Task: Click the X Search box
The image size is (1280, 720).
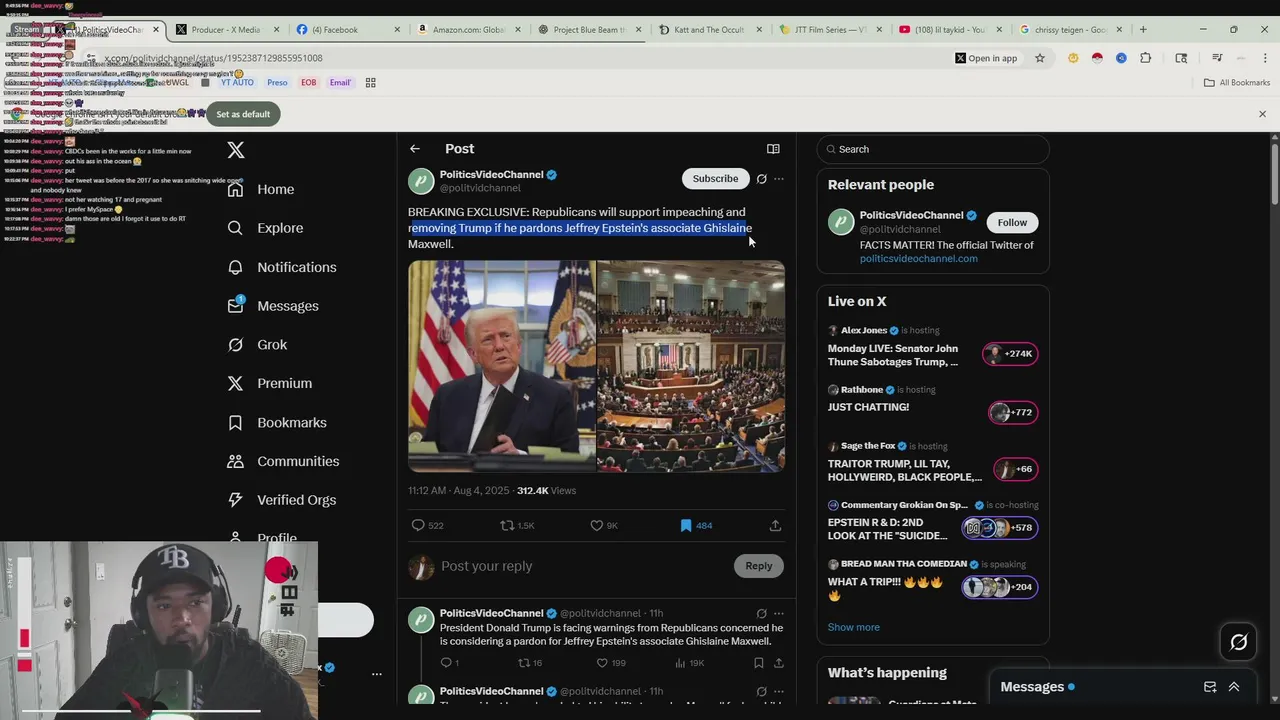Action: coord(933,149)
